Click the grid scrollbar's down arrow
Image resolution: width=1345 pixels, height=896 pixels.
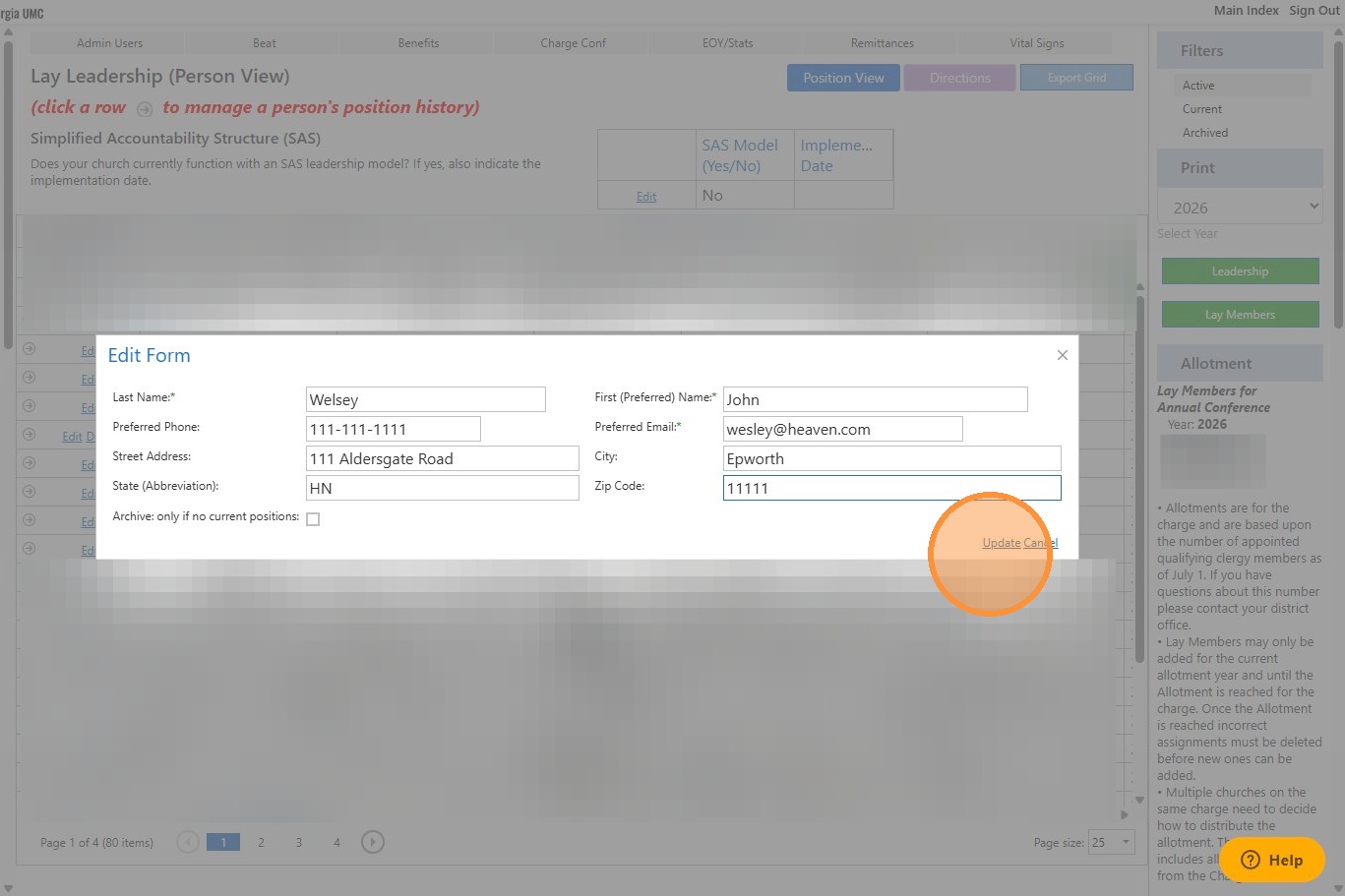tap(1139, 800)
